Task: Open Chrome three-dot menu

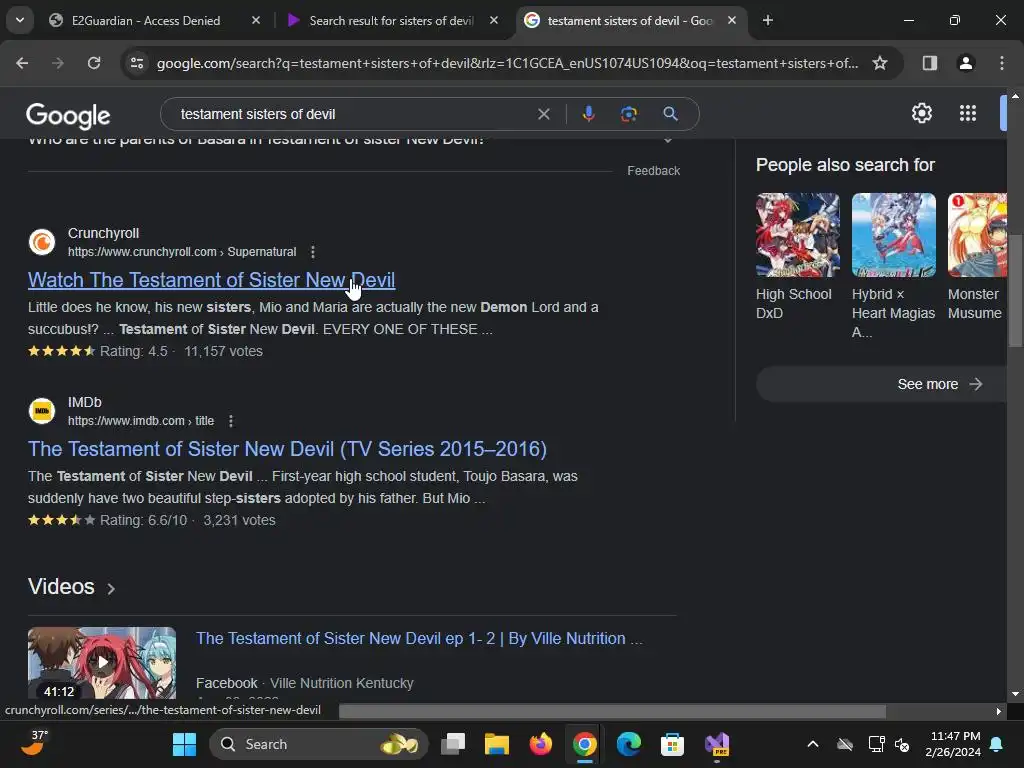Action: click(x=1002, y=63)
